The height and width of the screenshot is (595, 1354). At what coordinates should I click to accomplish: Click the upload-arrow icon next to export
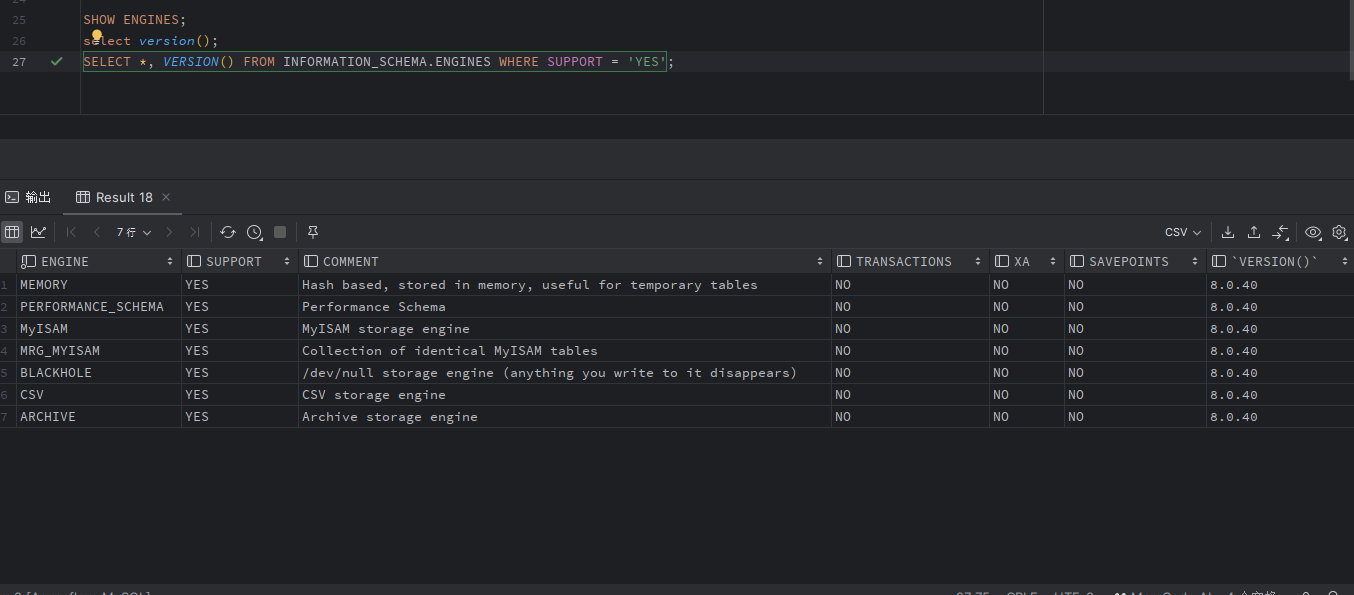tap(1254, 232)
